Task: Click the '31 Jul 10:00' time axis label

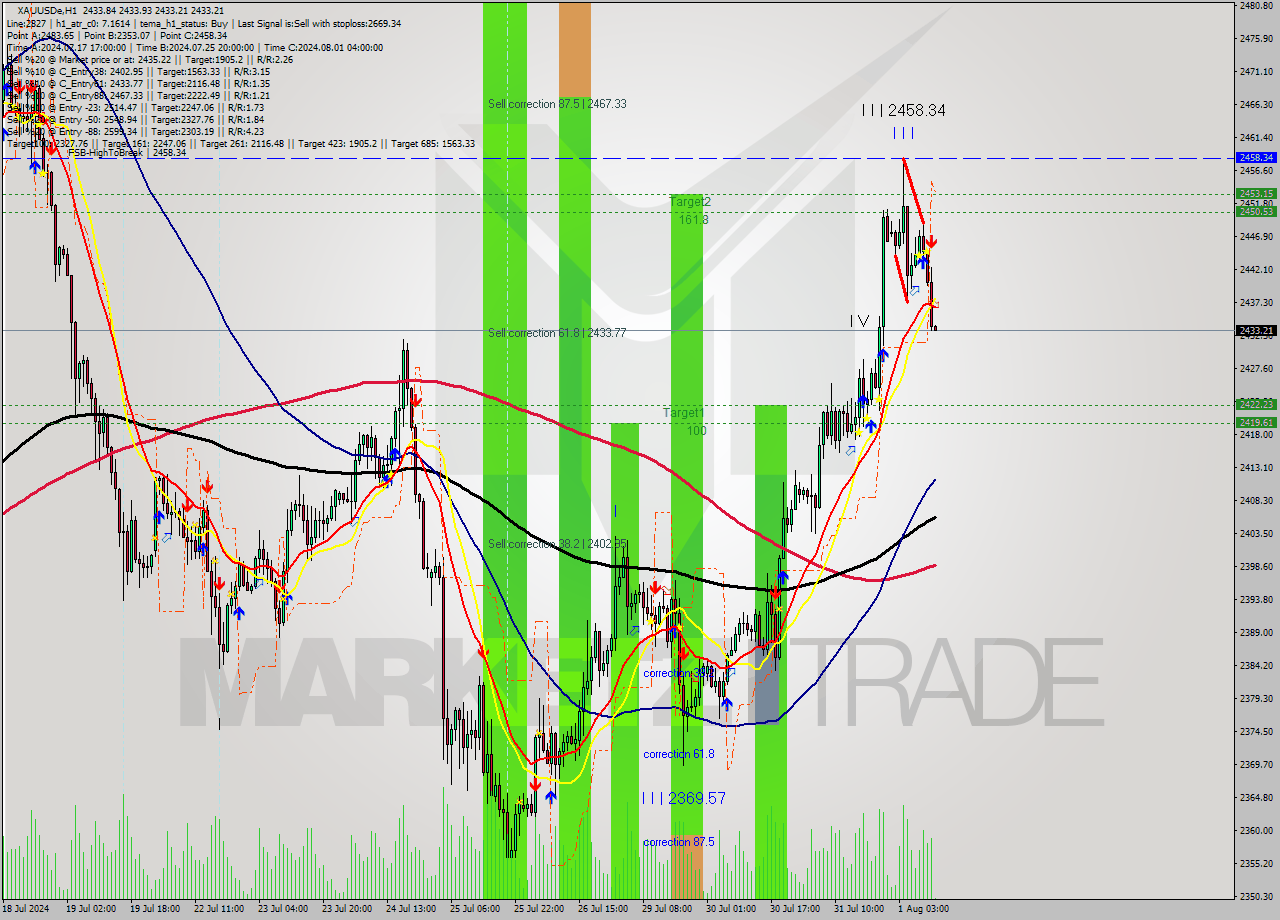Action: click(860, 909)
